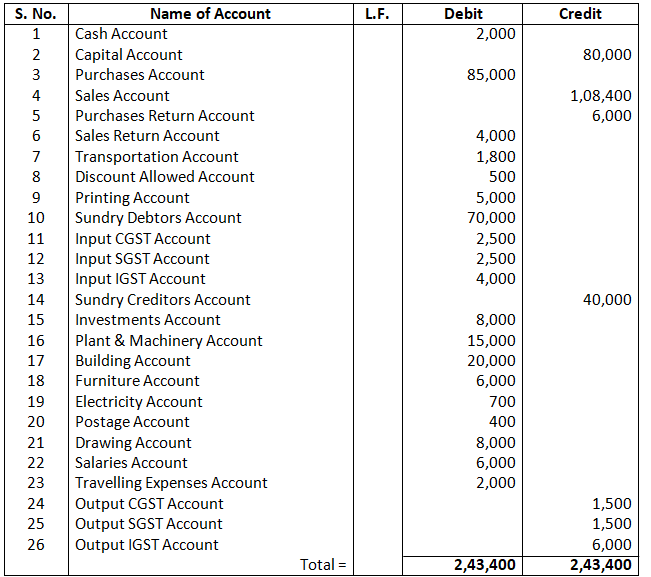
Task: Click the "Total =" label
Action: coord(323,565)
